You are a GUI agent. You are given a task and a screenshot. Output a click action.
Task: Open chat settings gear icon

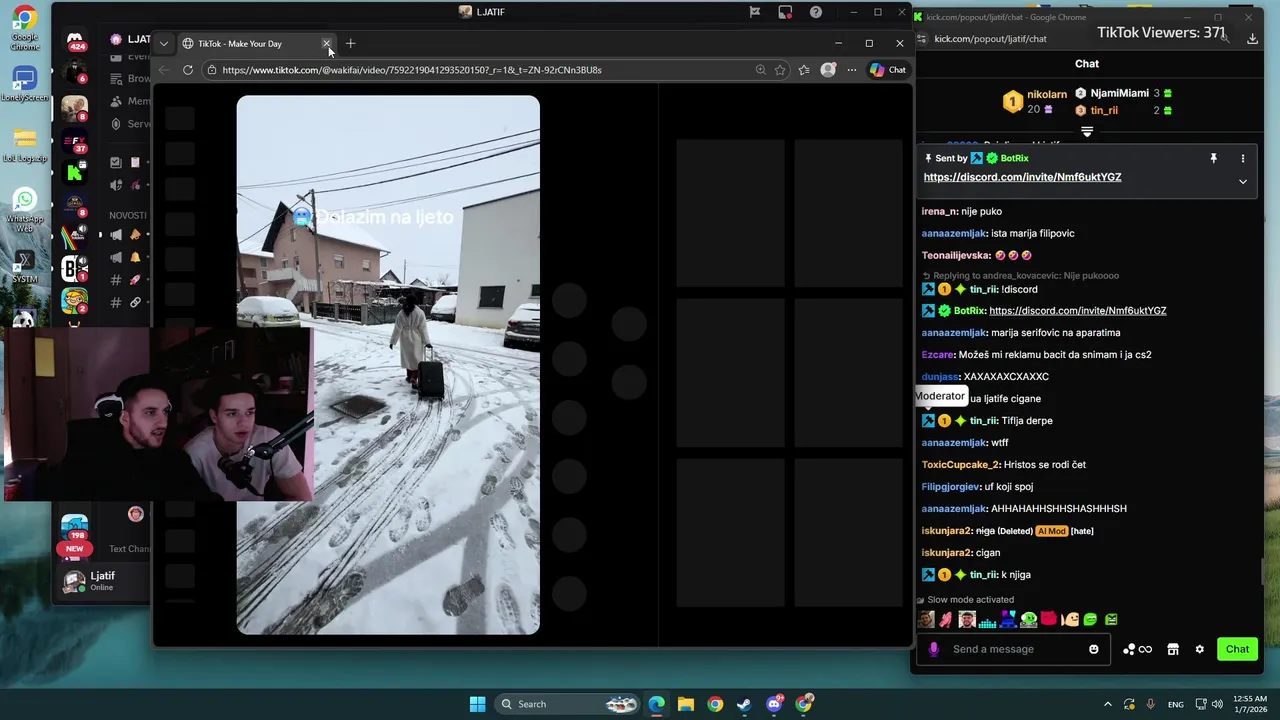[1200, 649]
